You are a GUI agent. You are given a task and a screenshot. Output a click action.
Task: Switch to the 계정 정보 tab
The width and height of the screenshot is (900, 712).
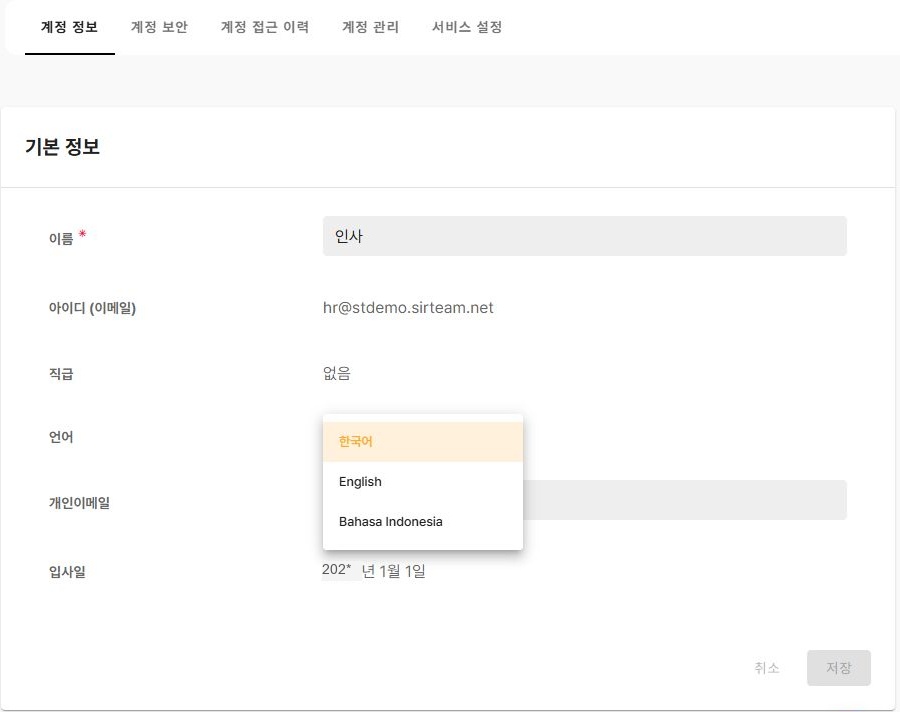pyautogui.click(x=69, y=27)
